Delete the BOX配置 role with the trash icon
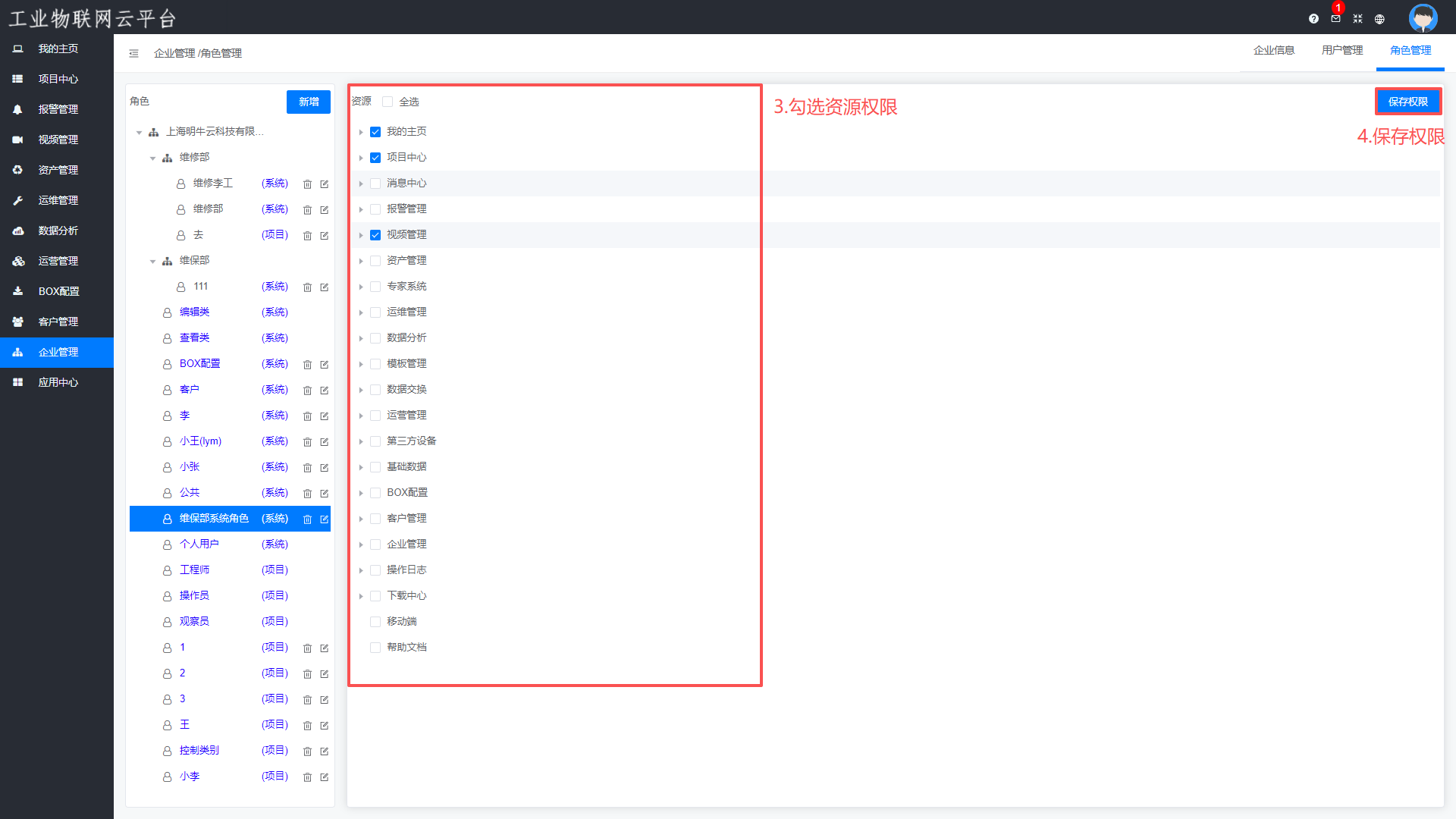 pos(307,365)
